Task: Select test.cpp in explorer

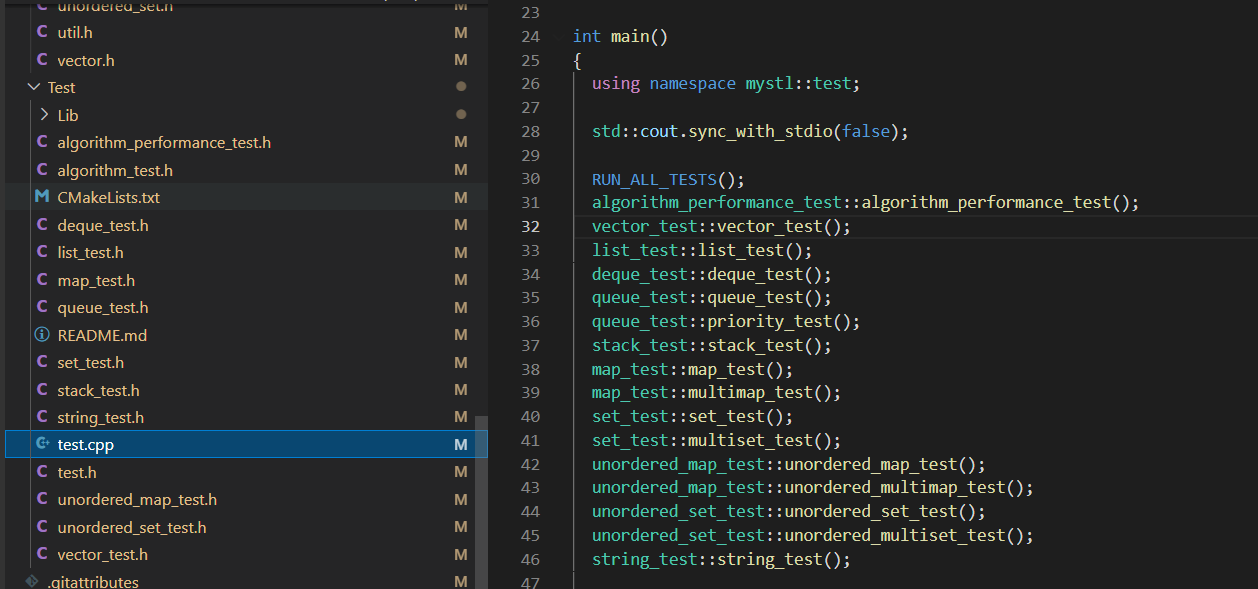Action: (246, 444)
